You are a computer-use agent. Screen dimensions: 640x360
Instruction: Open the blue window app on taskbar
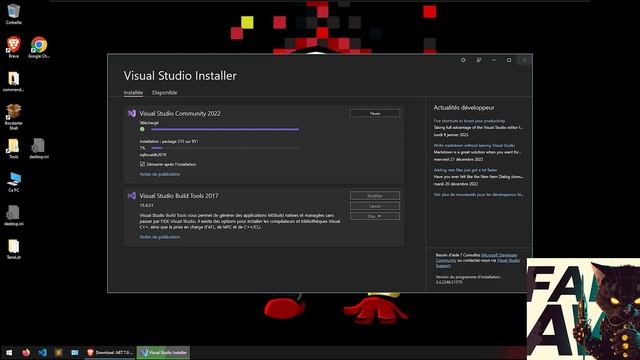[75, 352]
